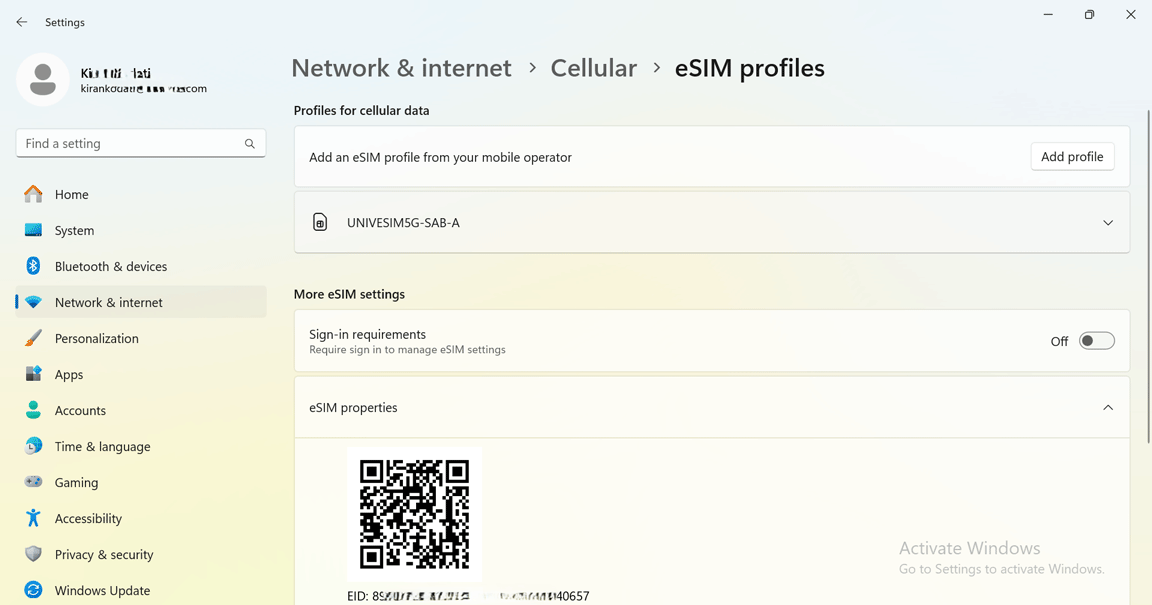The height and width of the screenshot is (605, 1152).
Task: Toggle the Sign-in requirements switch
Action: (x=1096, y=341)
